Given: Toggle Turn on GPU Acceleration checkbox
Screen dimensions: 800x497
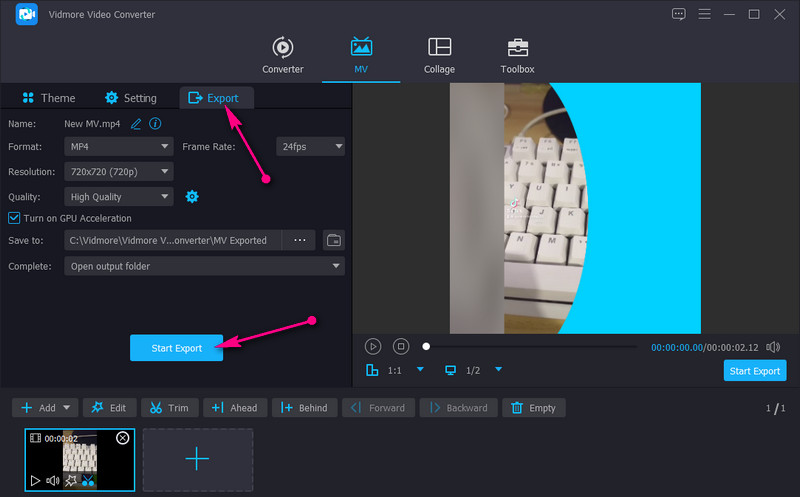Looking at the screenshot, I should click(14, 218).
